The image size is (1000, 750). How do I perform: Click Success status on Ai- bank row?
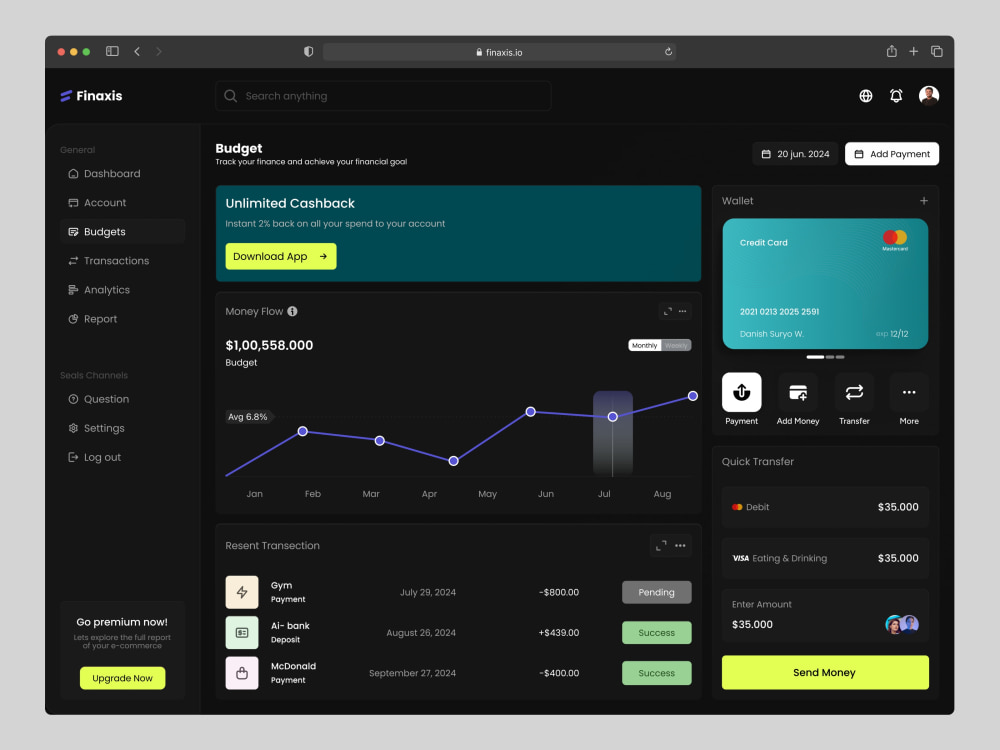pos(656,633)
